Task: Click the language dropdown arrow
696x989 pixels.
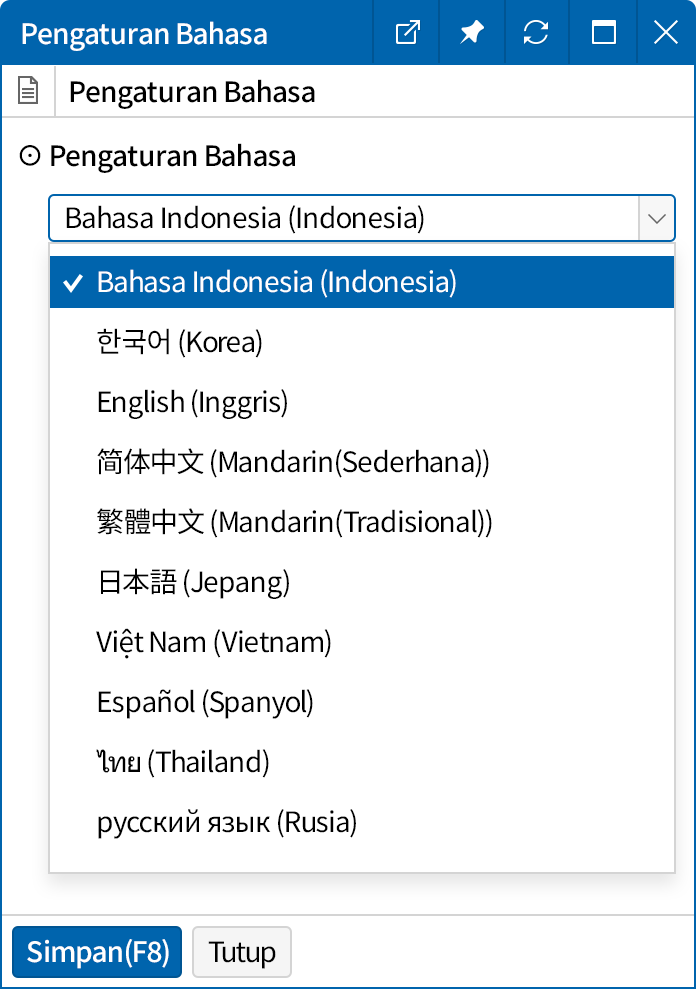Action: [x=657, y=218]
